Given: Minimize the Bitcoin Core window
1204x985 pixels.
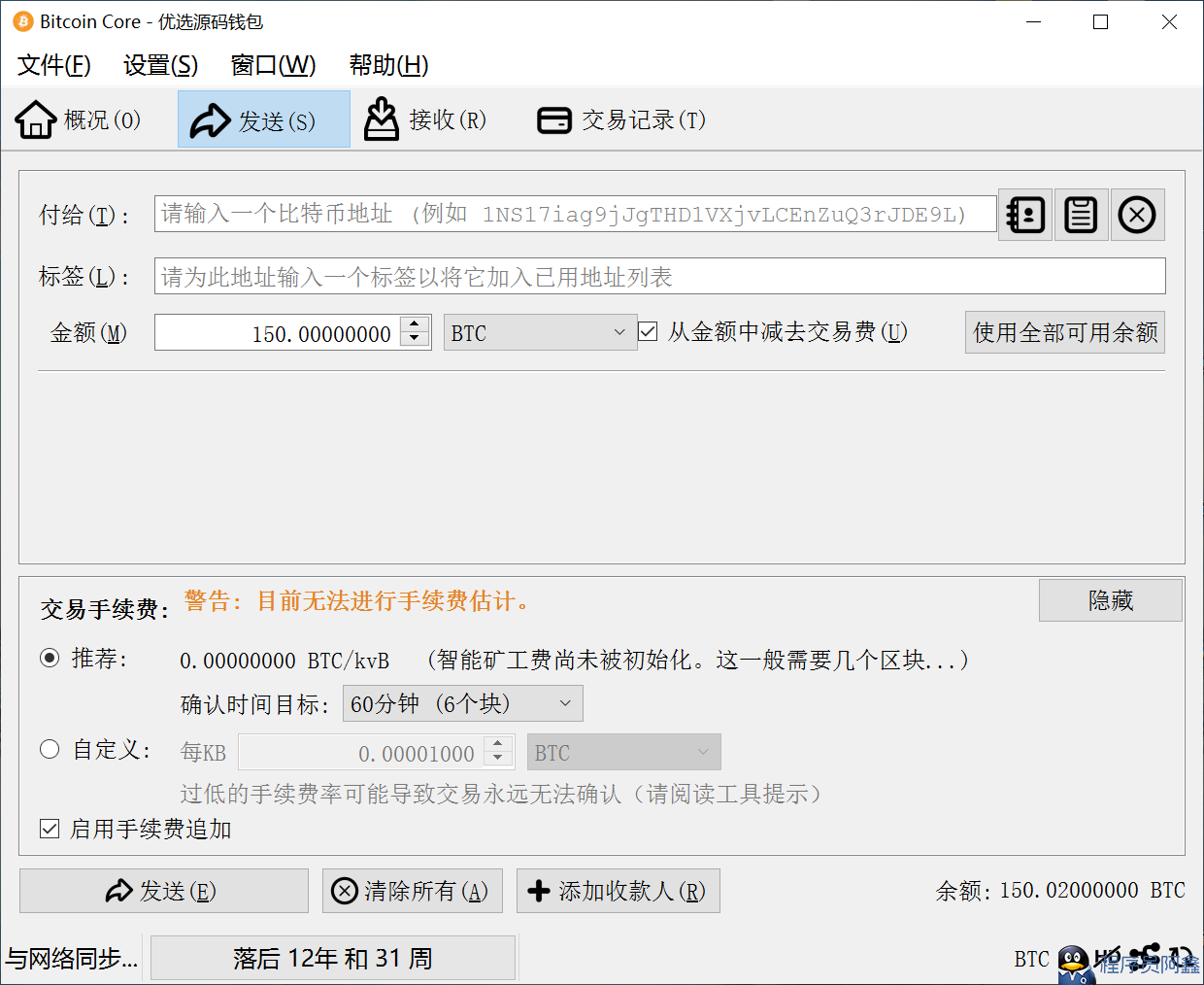Looking at the screenshot, I should (x=1034, y=21).
